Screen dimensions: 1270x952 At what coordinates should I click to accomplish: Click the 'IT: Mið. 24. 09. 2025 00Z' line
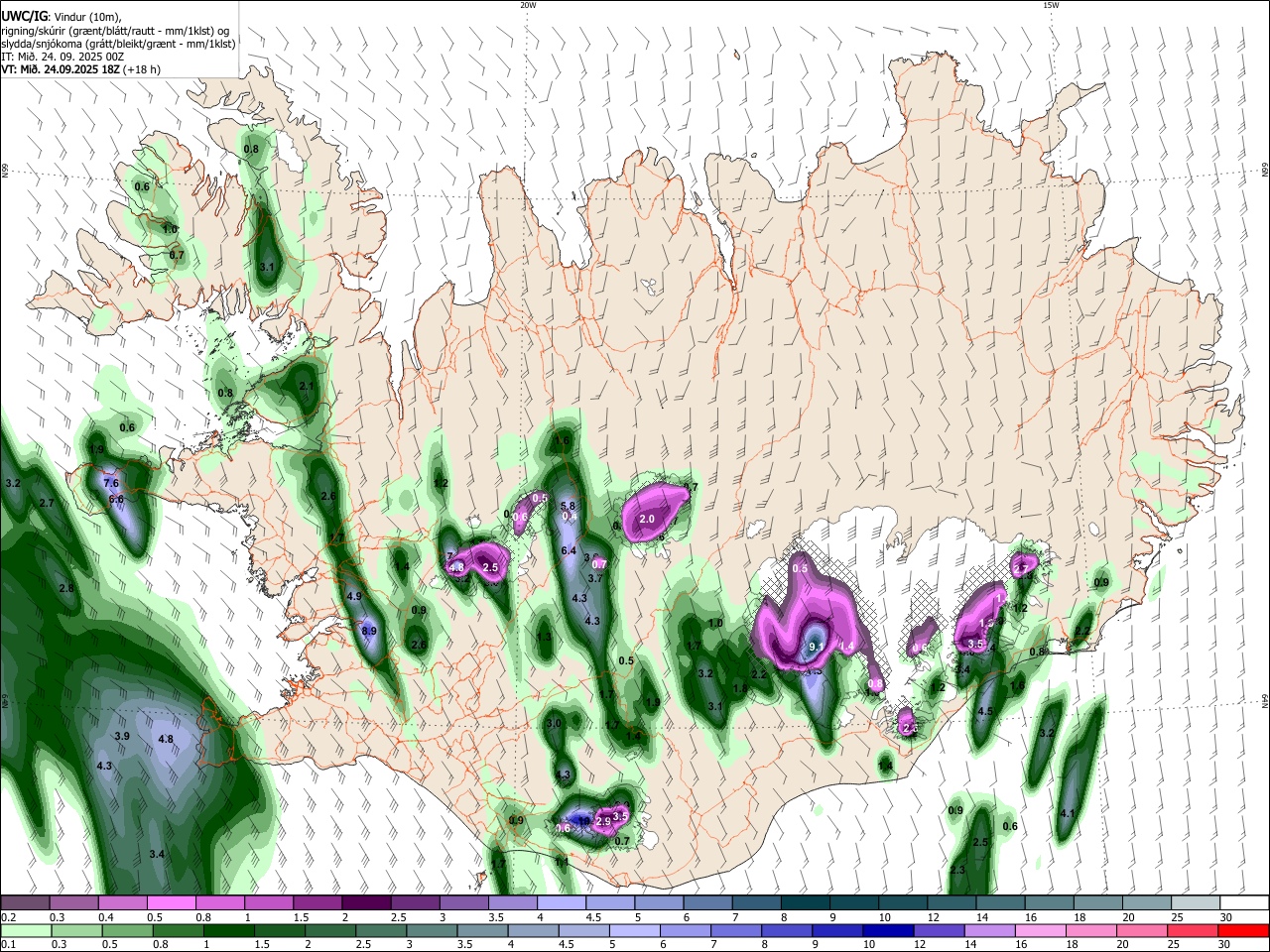[63, 57]
